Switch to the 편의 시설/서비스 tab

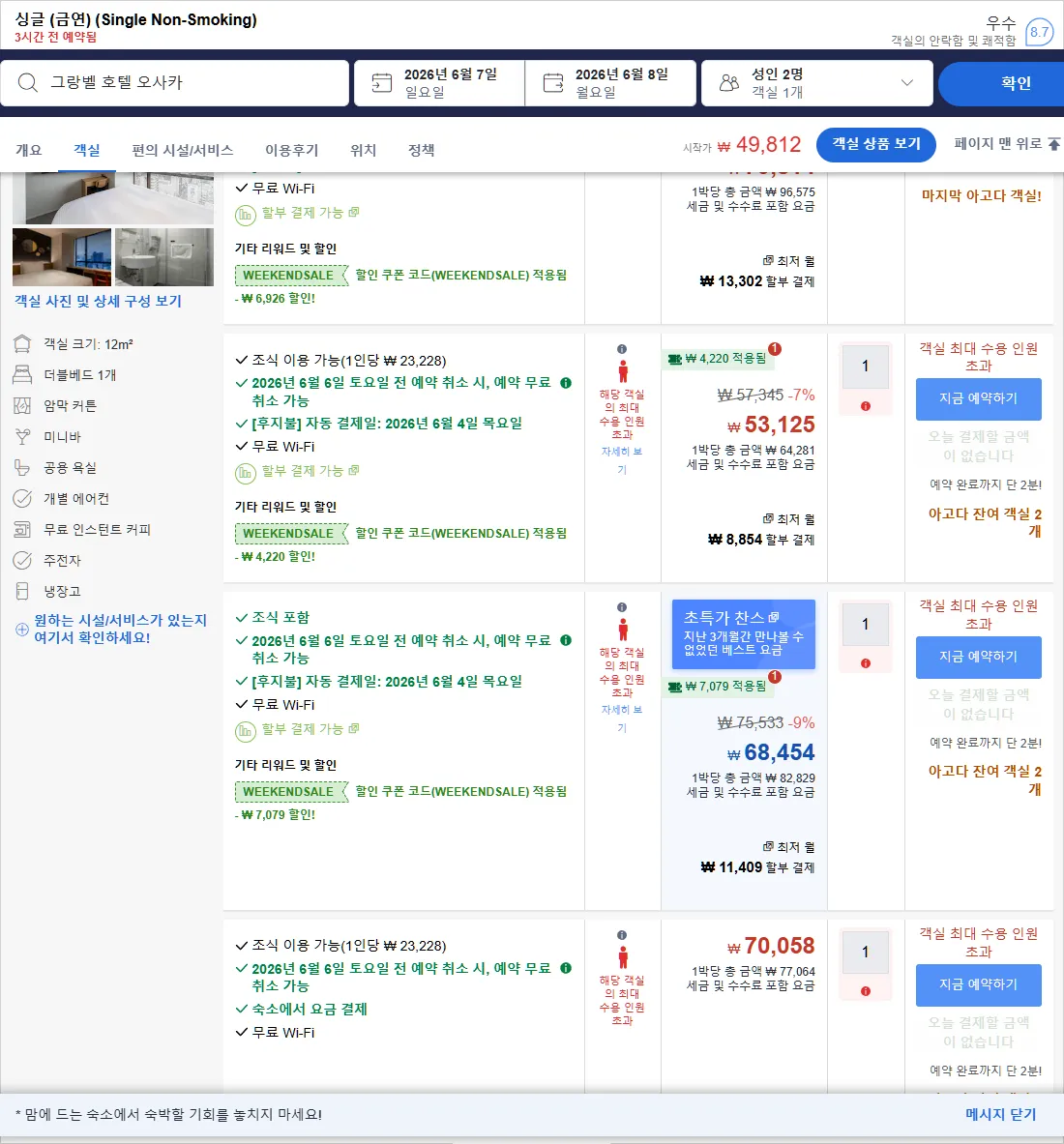pos(183,150)
